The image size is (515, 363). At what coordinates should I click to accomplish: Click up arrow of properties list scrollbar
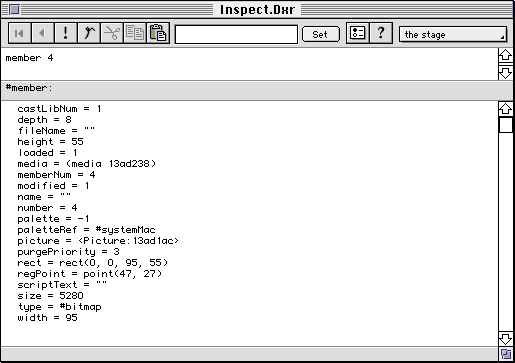(x=505, y=109)
